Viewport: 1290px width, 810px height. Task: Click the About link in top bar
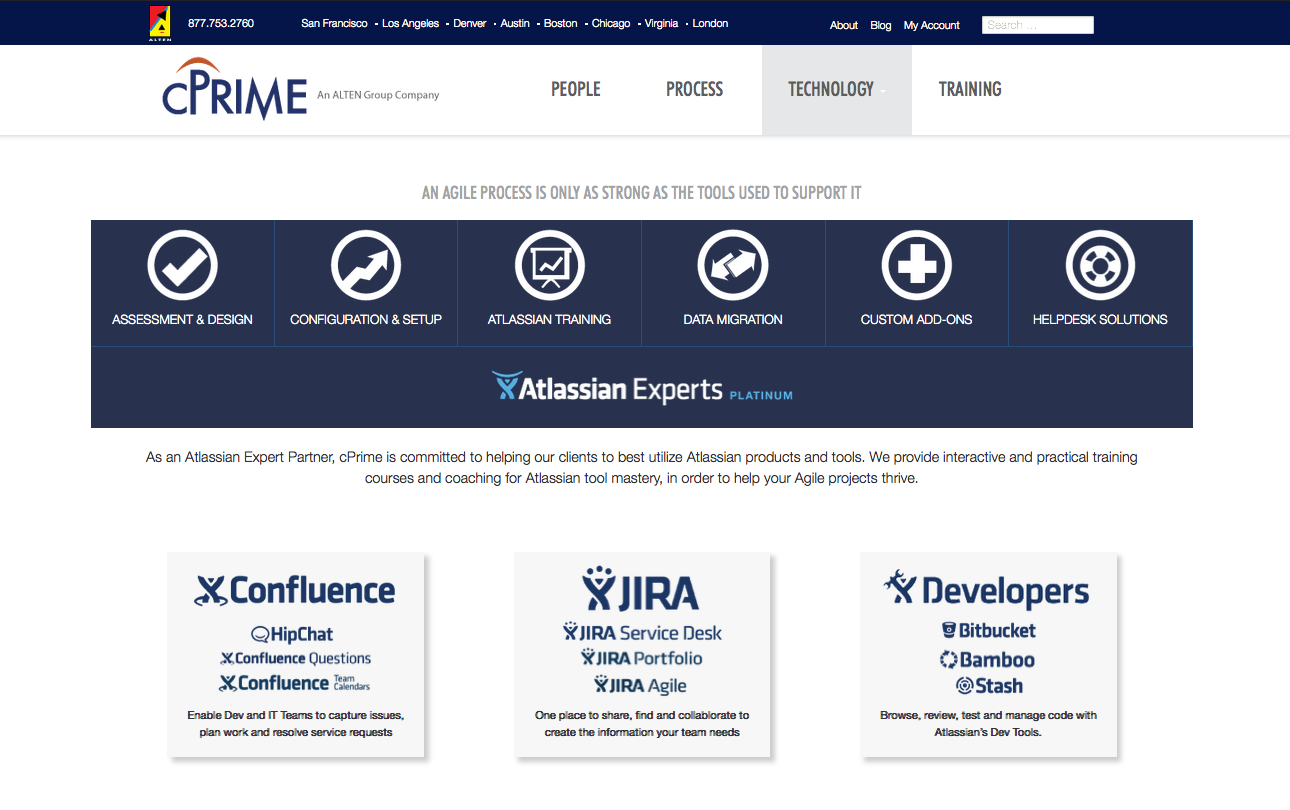844,25
